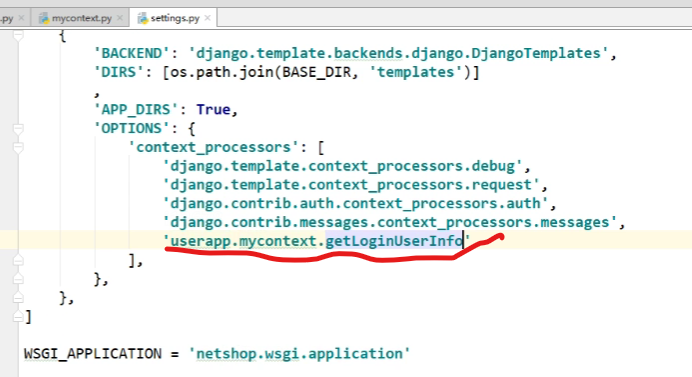Viewport: 692px width, 377px height.
Task: Click the 'django.template.context_processors.debug' string
Action: coord(343,166)
